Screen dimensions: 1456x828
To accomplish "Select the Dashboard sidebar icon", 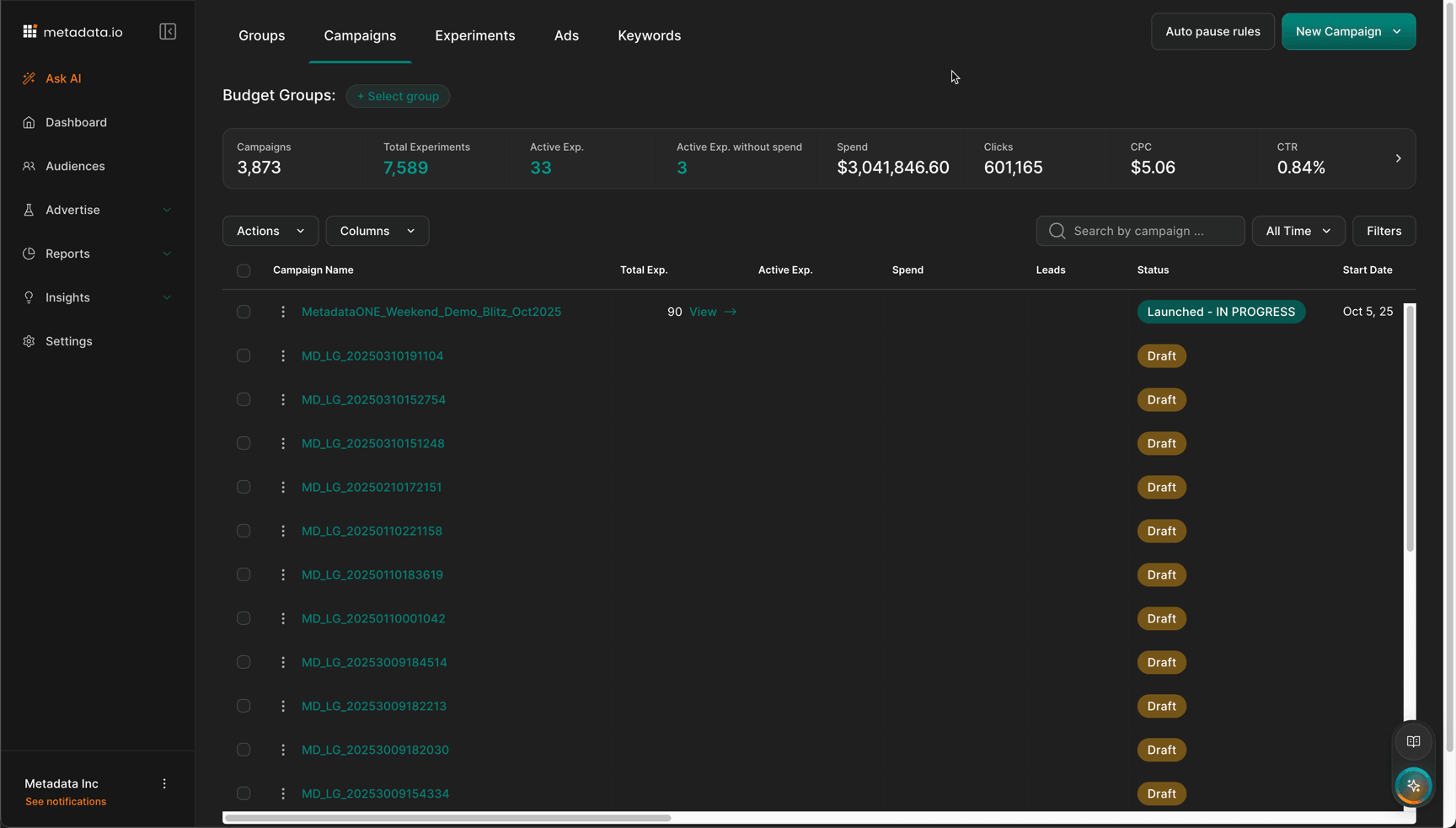I will (x=29, y=122).
